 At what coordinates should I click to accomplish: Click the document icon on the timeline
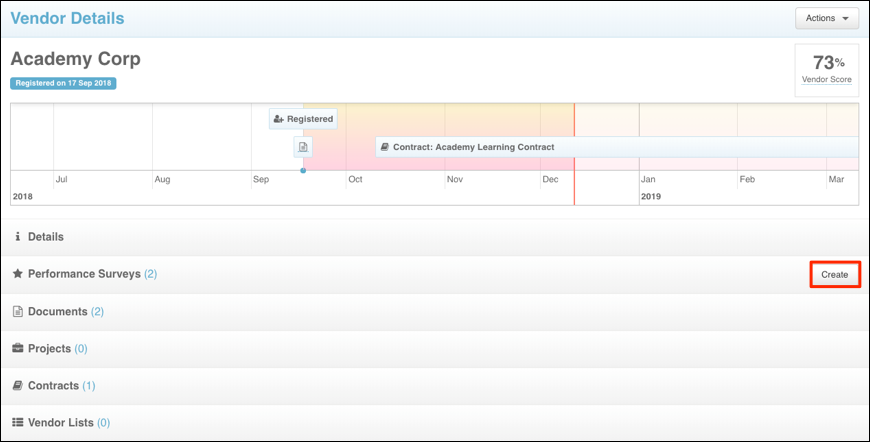pyautogui.click(x=303, y=147)
